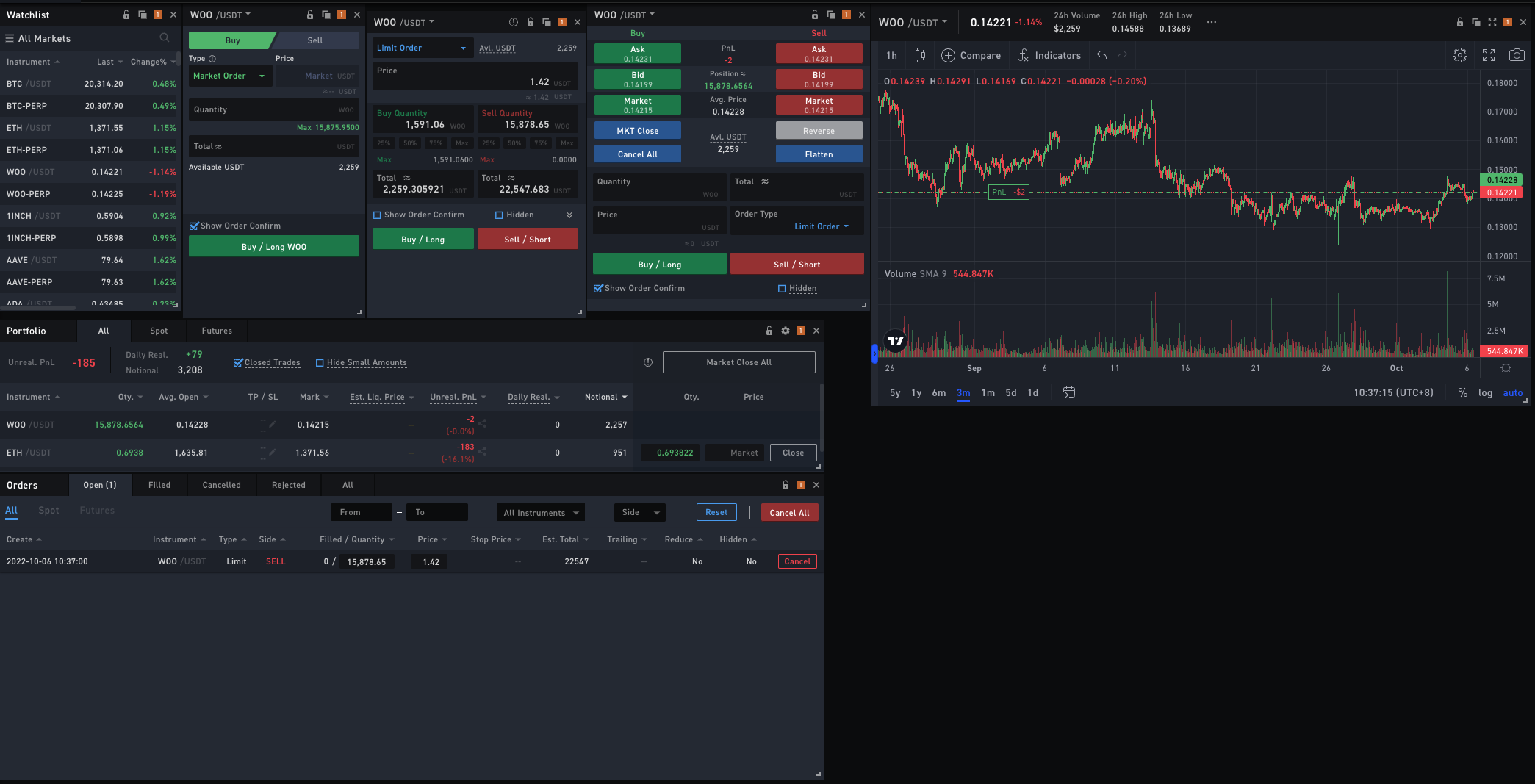
Task: Undo the last chart action
Action: pos(1101,55)
